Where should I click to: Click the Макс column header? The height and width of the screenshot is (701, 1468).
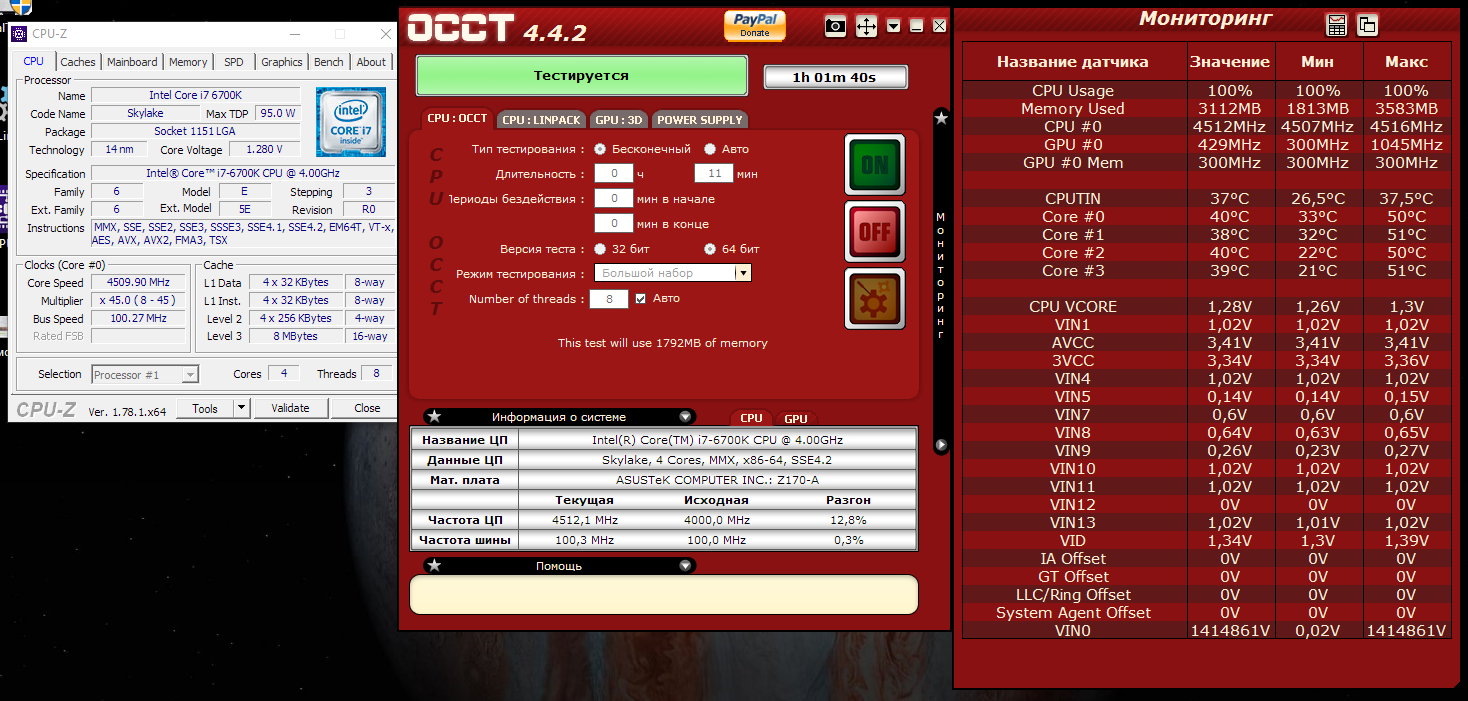[1406, 62]
